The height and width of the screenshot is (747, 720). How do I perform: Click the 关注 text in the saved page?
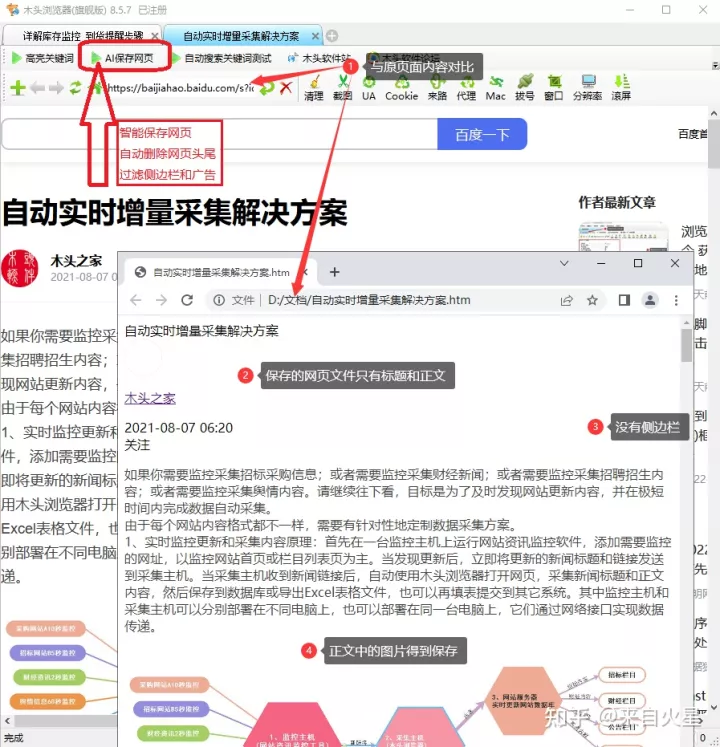[137, 445]
